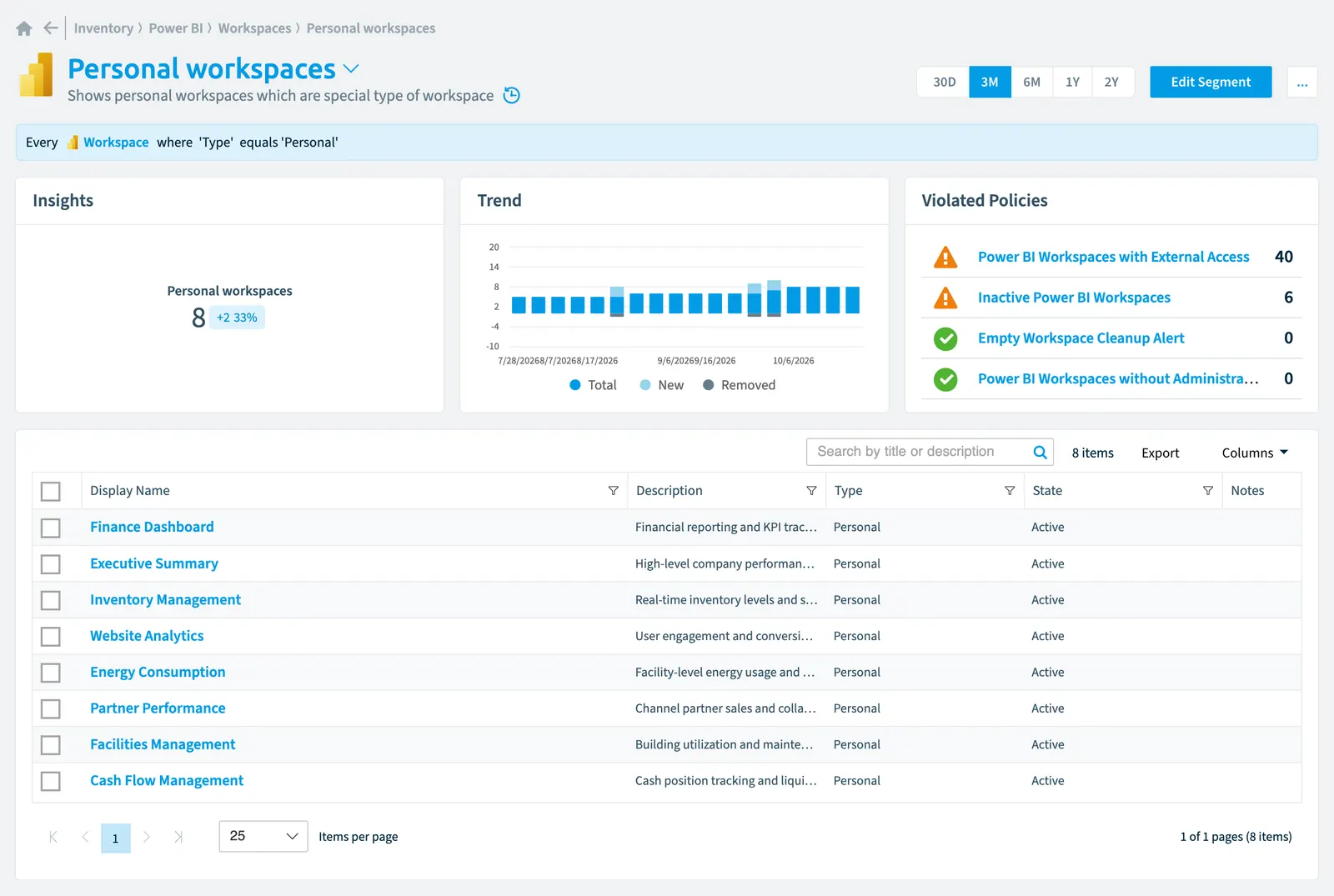Click the External Access warning triangle icon
Image resolution: width=1334 pixels, height=896 pixels.
pyautogui.click(x=945, y=257)
